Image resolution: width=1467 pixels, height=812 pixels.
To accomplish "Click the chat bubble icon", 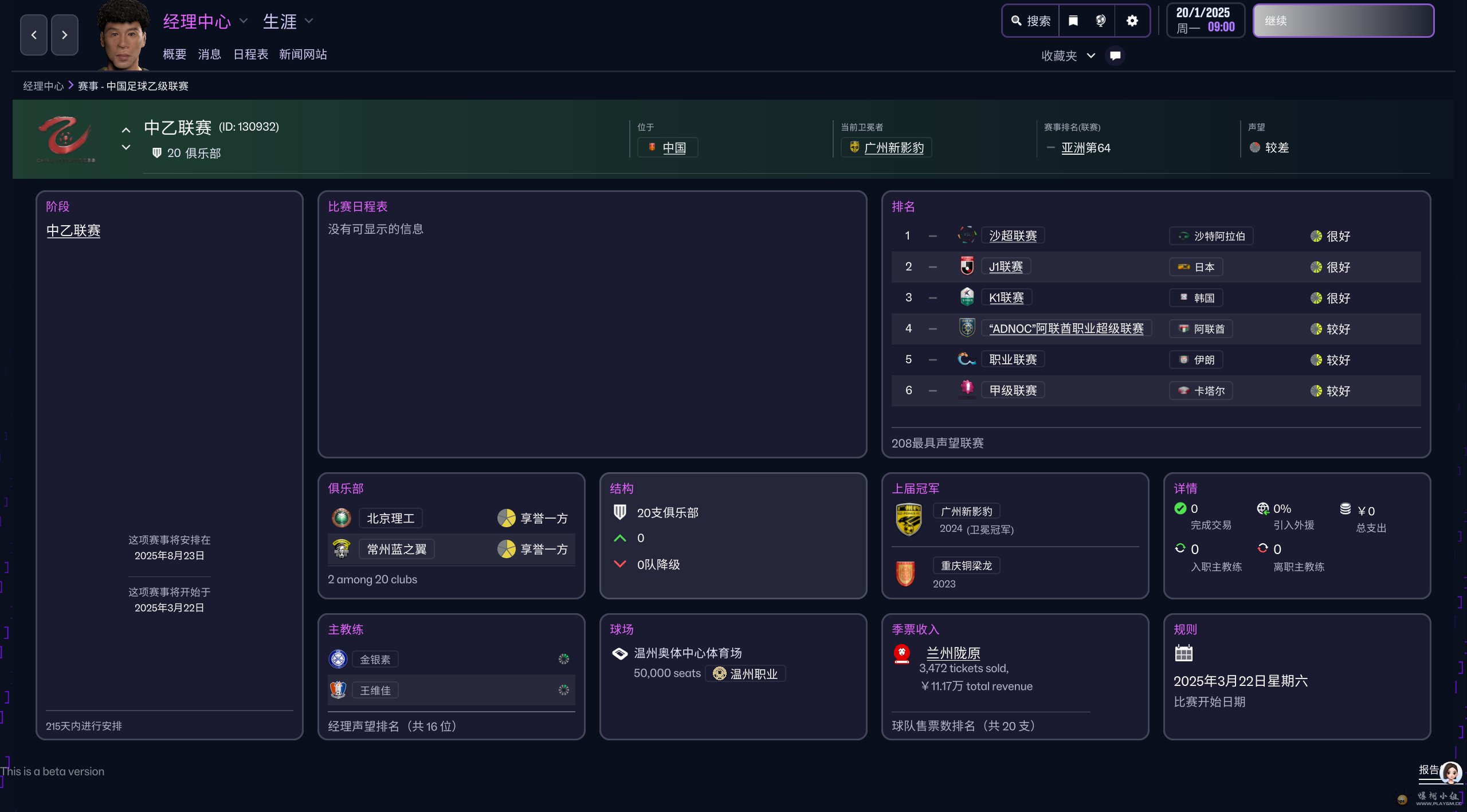I will tap(1115, 56).
